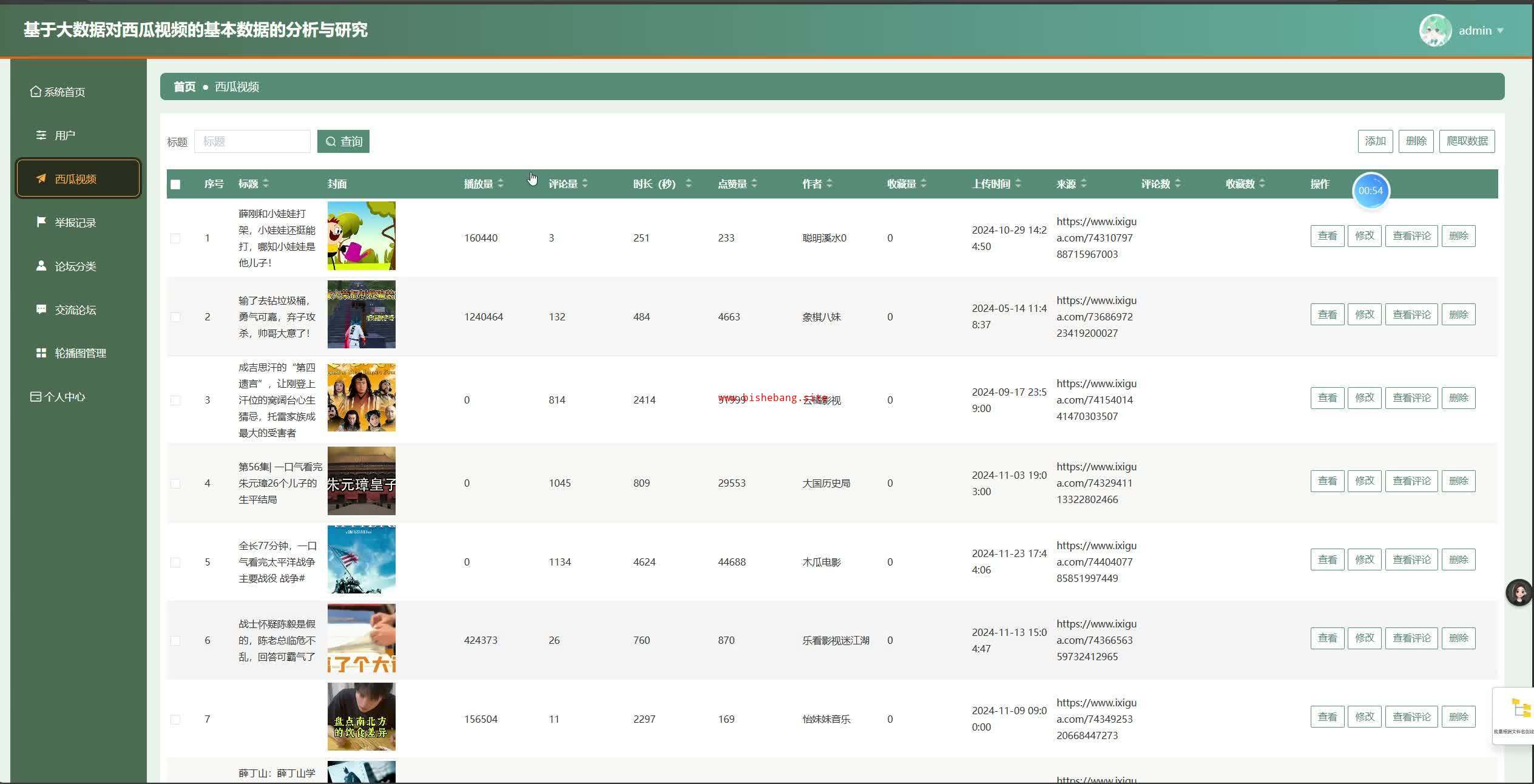Click the chat bubble icon beside 交流论坛
This screenshot has width=1534, height=784.
41,309
